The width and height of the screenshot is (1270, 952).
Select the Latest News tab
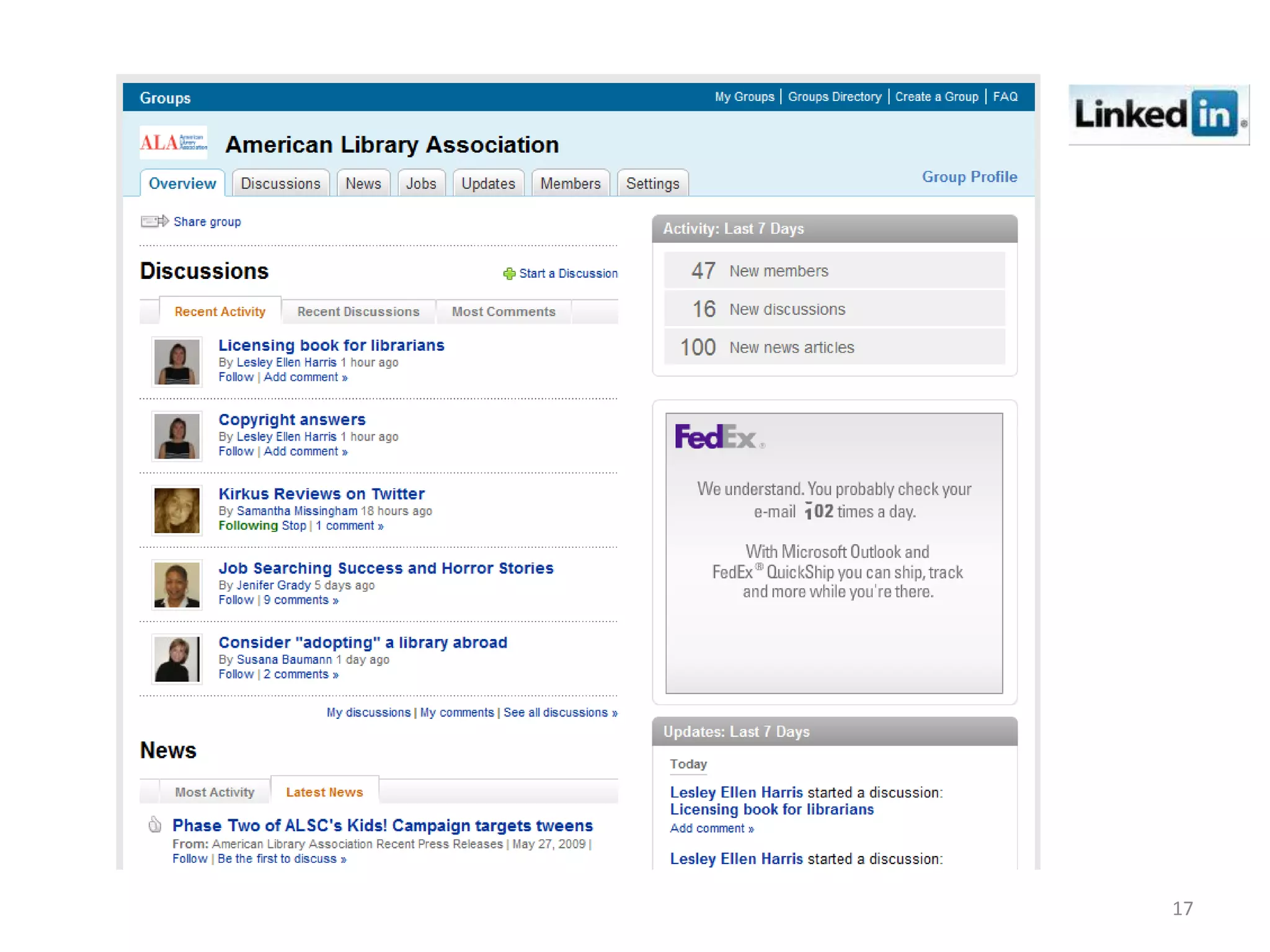tap(324, 791)
